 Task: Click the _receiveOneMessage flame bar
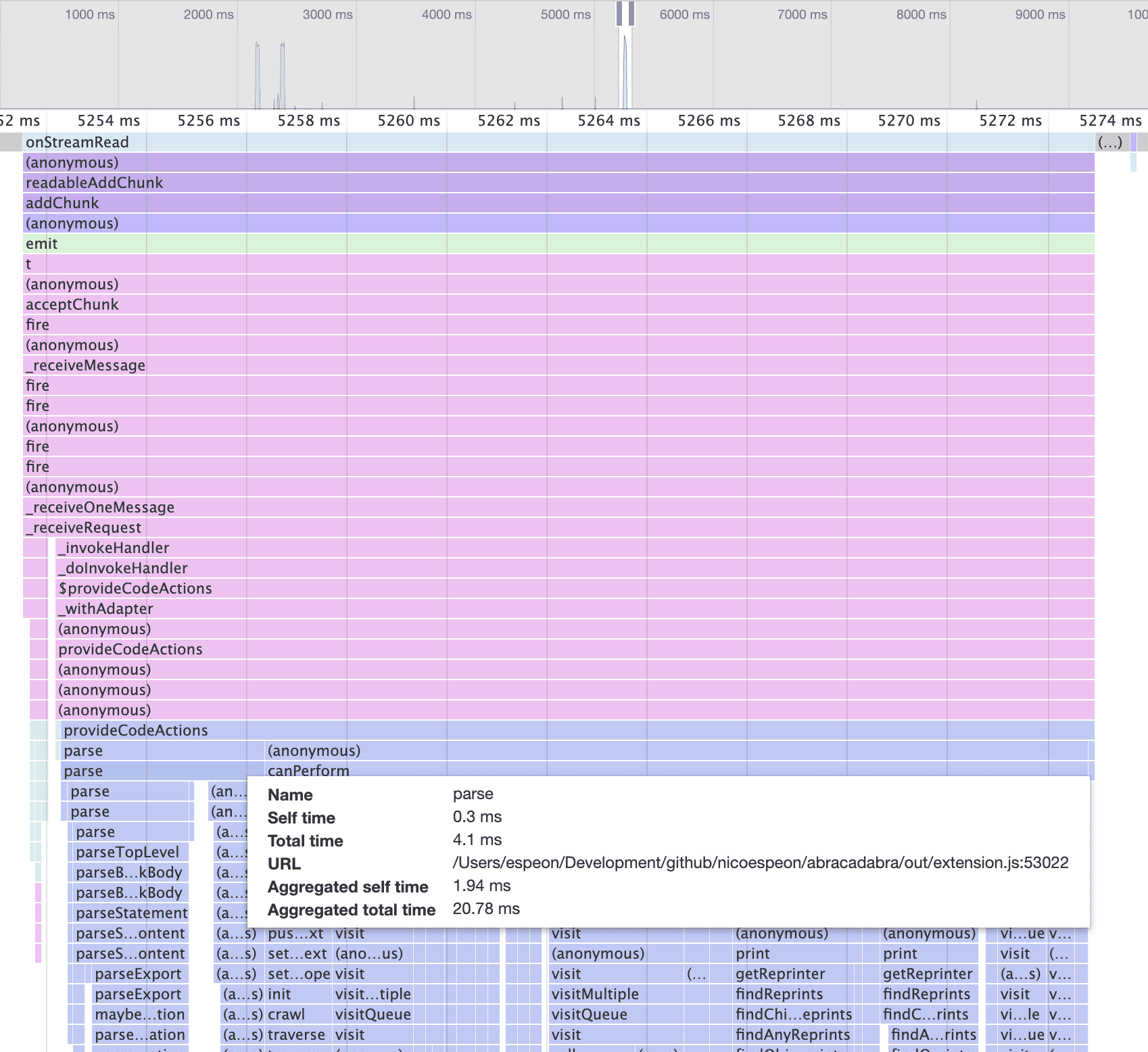pyautogui.click(x=558, y=507)
